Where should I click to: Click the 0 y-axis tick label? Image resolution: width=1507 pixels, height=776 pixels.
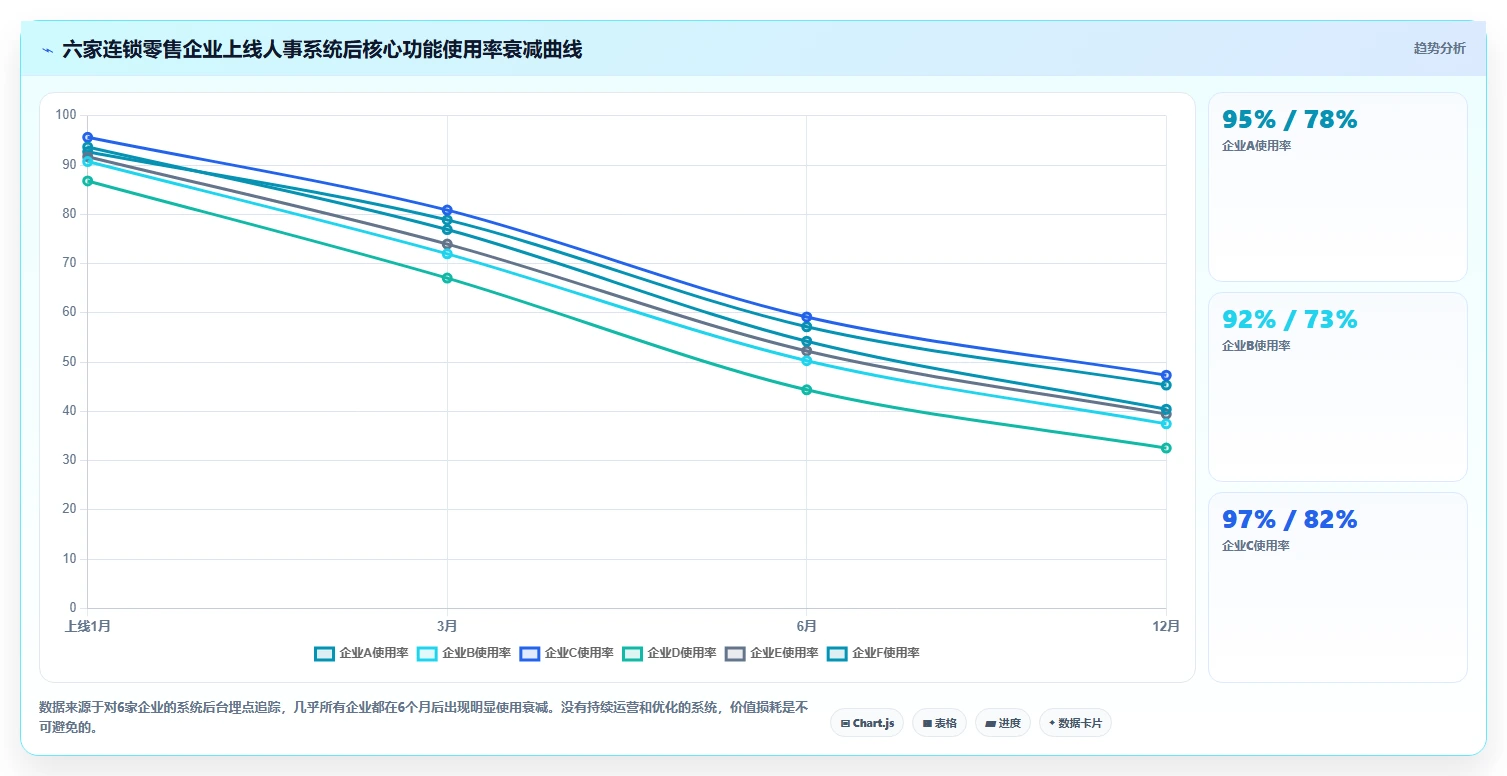[73, 608]
